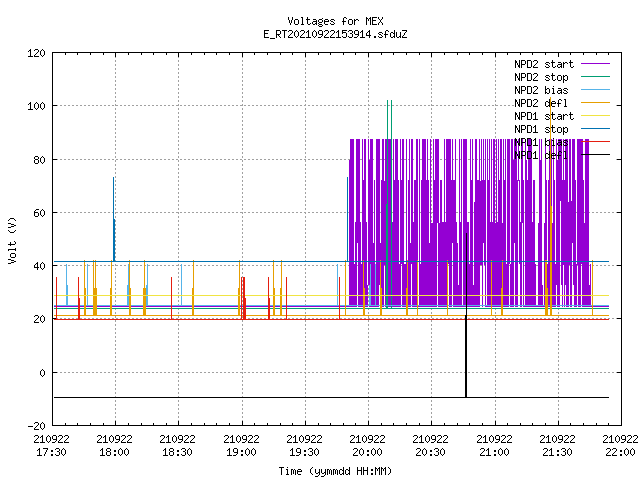Click the x-axis tick label 20:30
The image size is (640, 480).
pyautogui.click(x=431, y=452)
